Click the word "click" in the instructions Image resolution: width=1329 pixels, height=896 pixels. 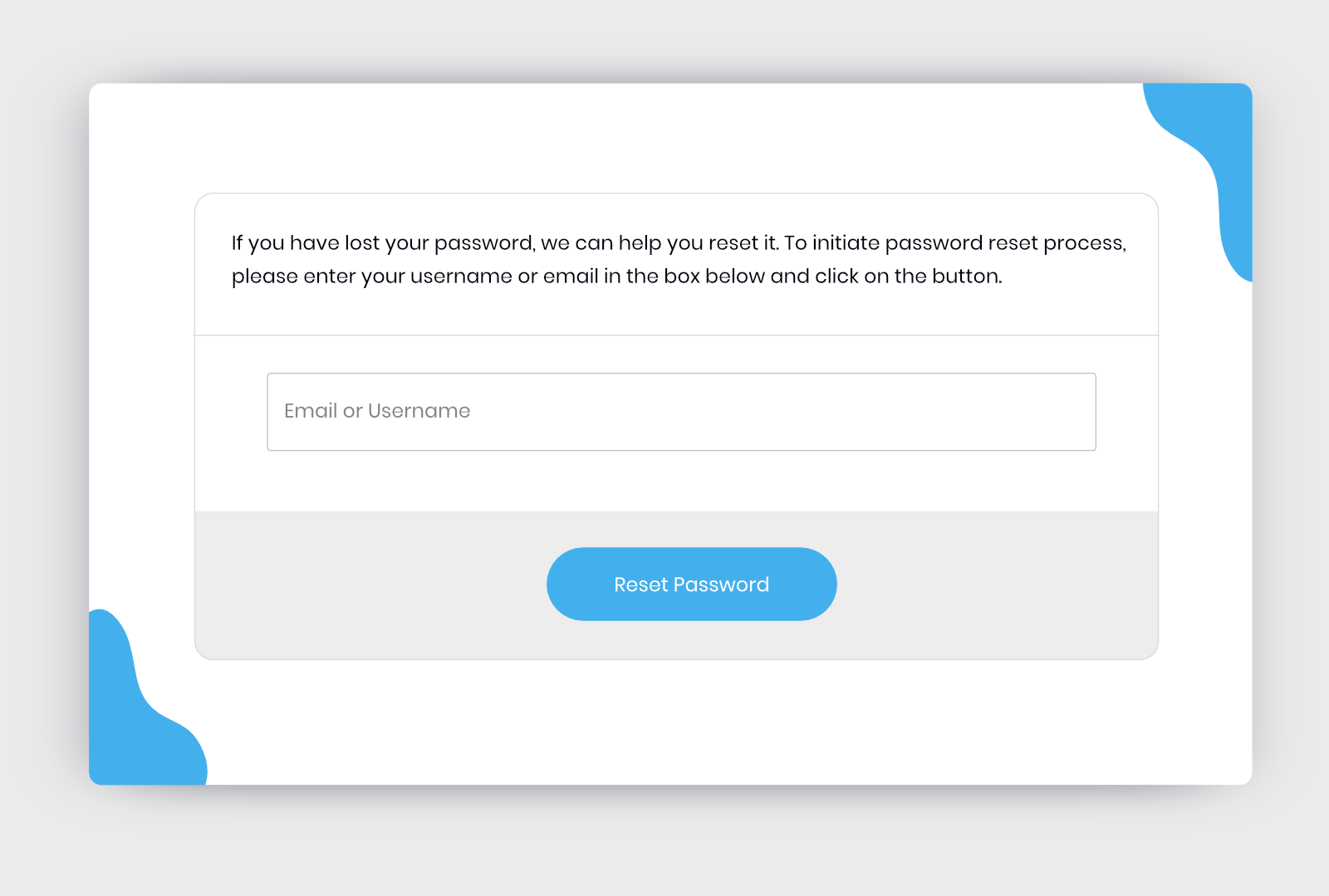pos(836,277)
